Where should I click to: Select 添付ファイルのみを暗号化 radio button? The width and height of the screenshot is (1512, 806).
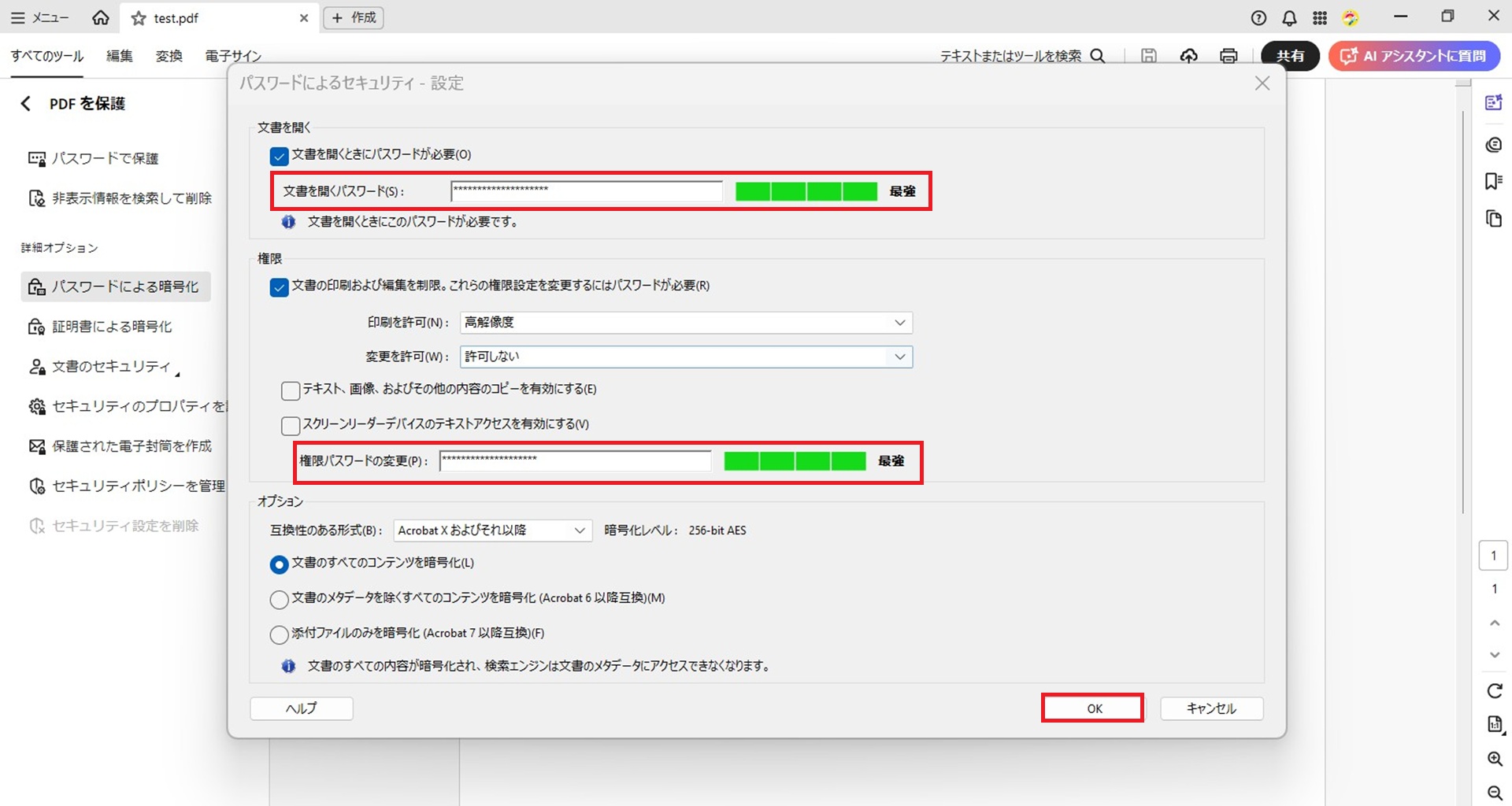click(279, 634)
